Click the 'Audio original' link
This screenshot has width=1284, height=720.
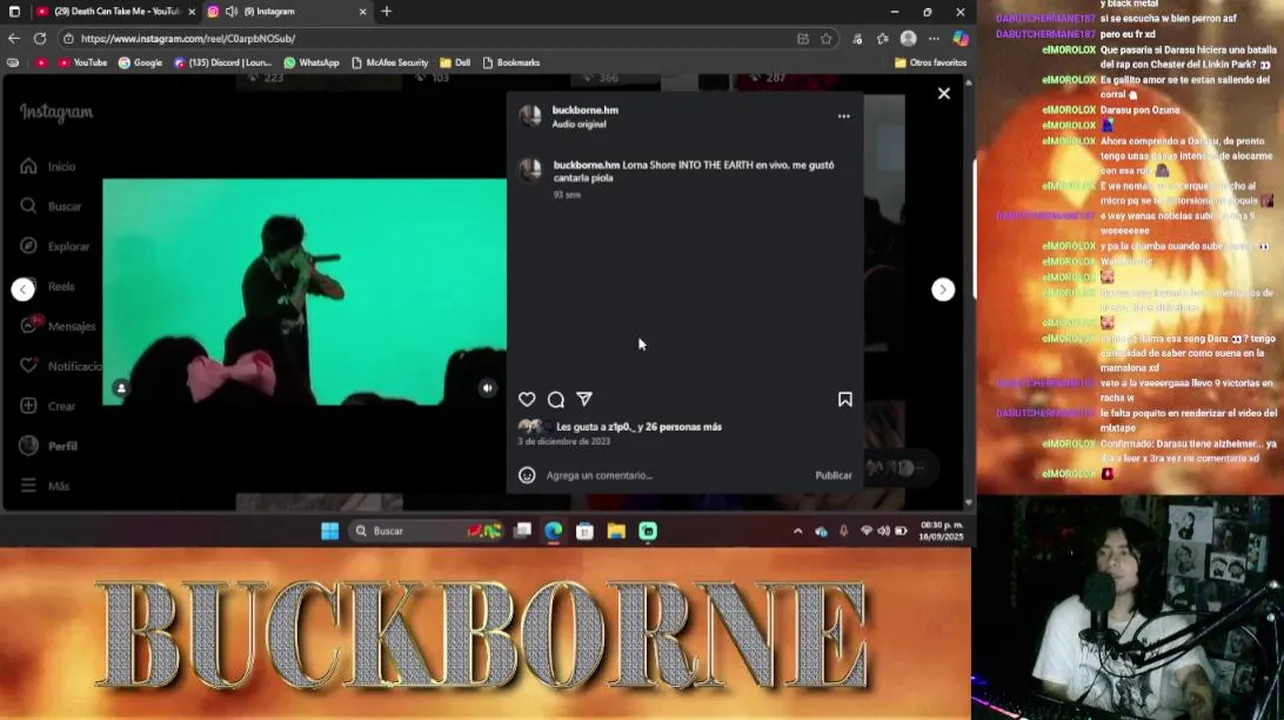[579, 124]
